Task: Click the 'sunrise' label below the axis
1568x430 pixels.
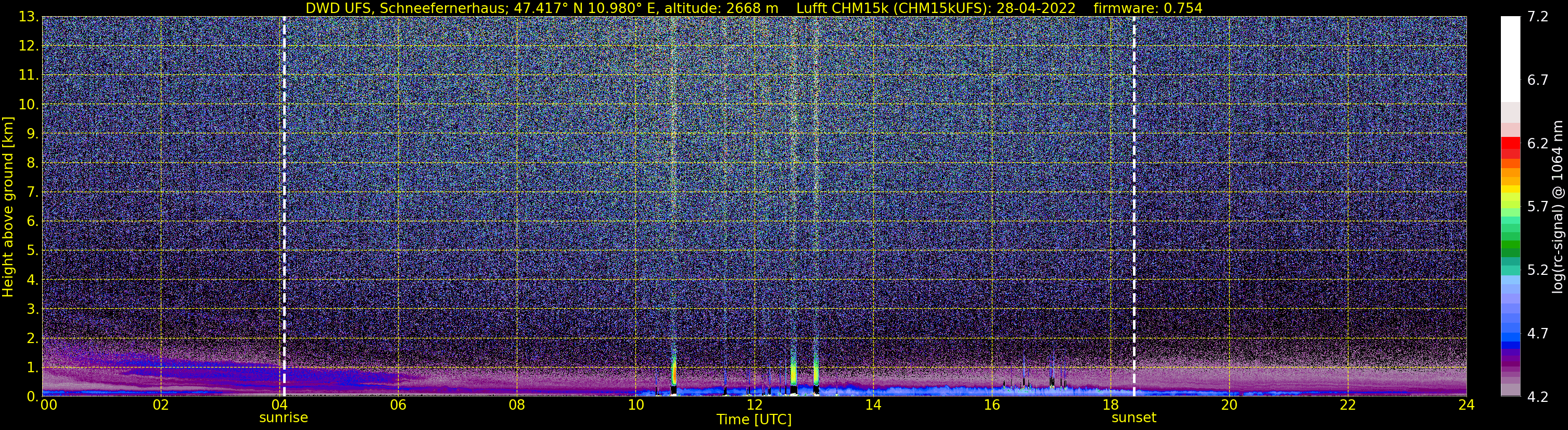Action: pyautogui.click(x=284, y=417)
